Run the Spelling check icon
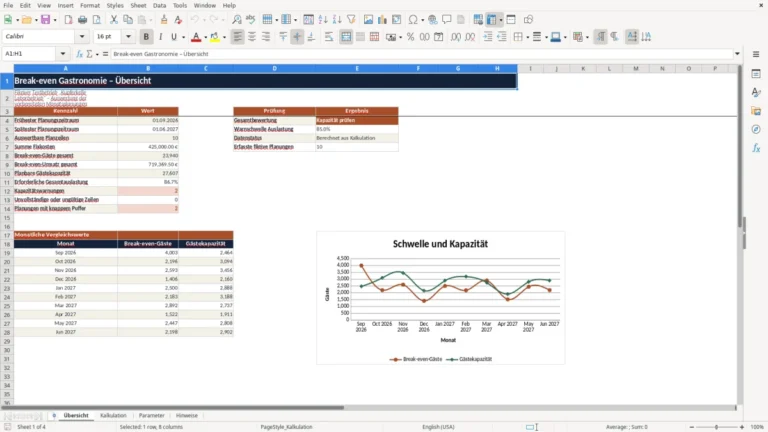768x432 pixels. pos(251,20)
